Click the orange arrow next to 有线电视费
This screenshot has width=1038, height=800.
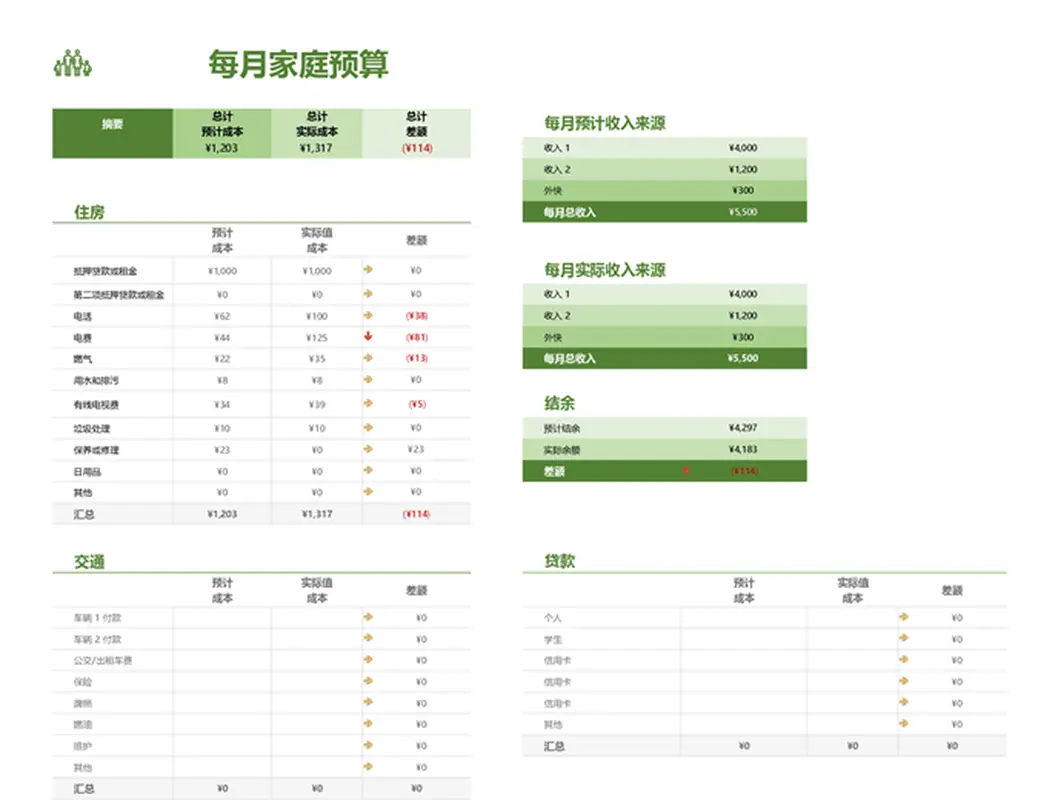point(369,403)
